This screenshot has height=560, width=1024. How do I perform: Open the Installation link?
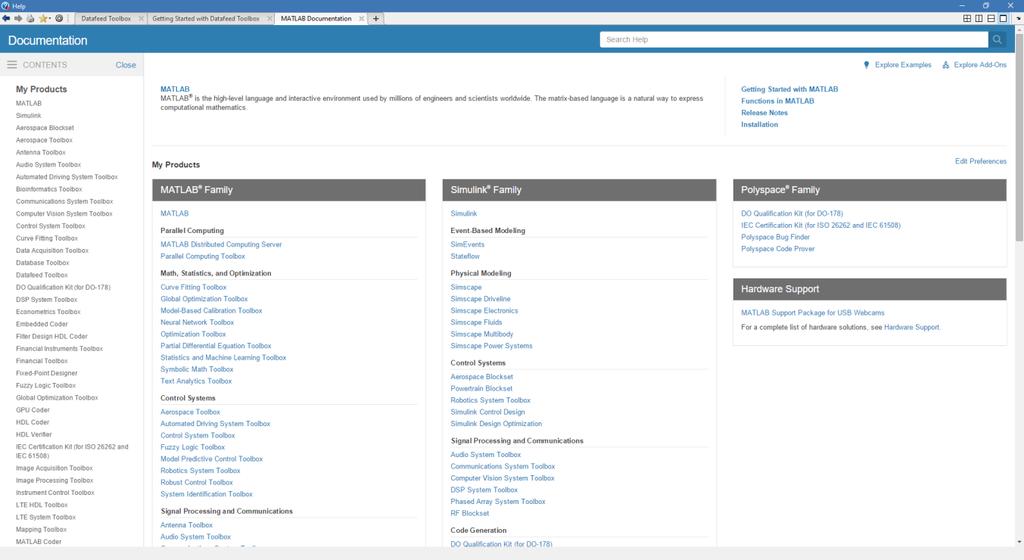[x=760, y=125]
